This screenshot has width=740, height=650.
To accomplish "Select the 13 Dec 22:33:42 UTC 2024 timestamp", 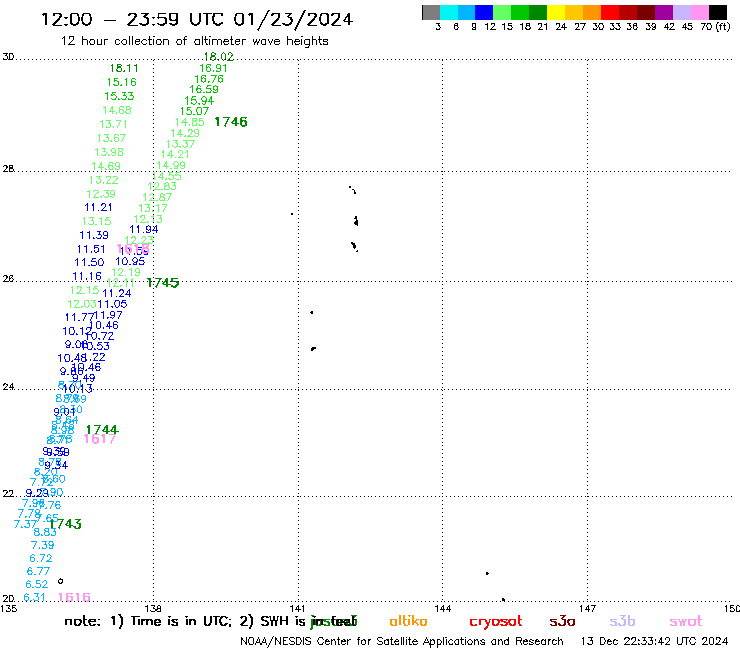I will click(655, 642).
